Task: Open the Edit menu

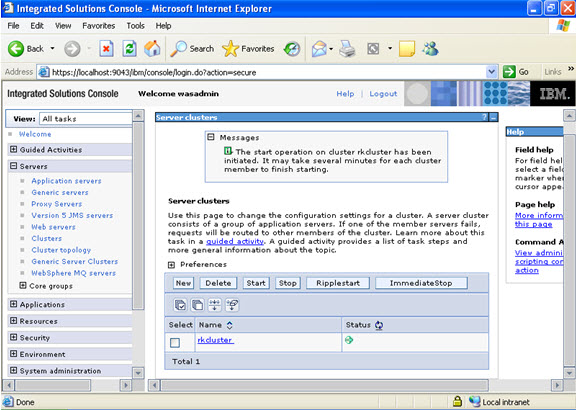Action: pyautogui.click(x=37, y=26)
